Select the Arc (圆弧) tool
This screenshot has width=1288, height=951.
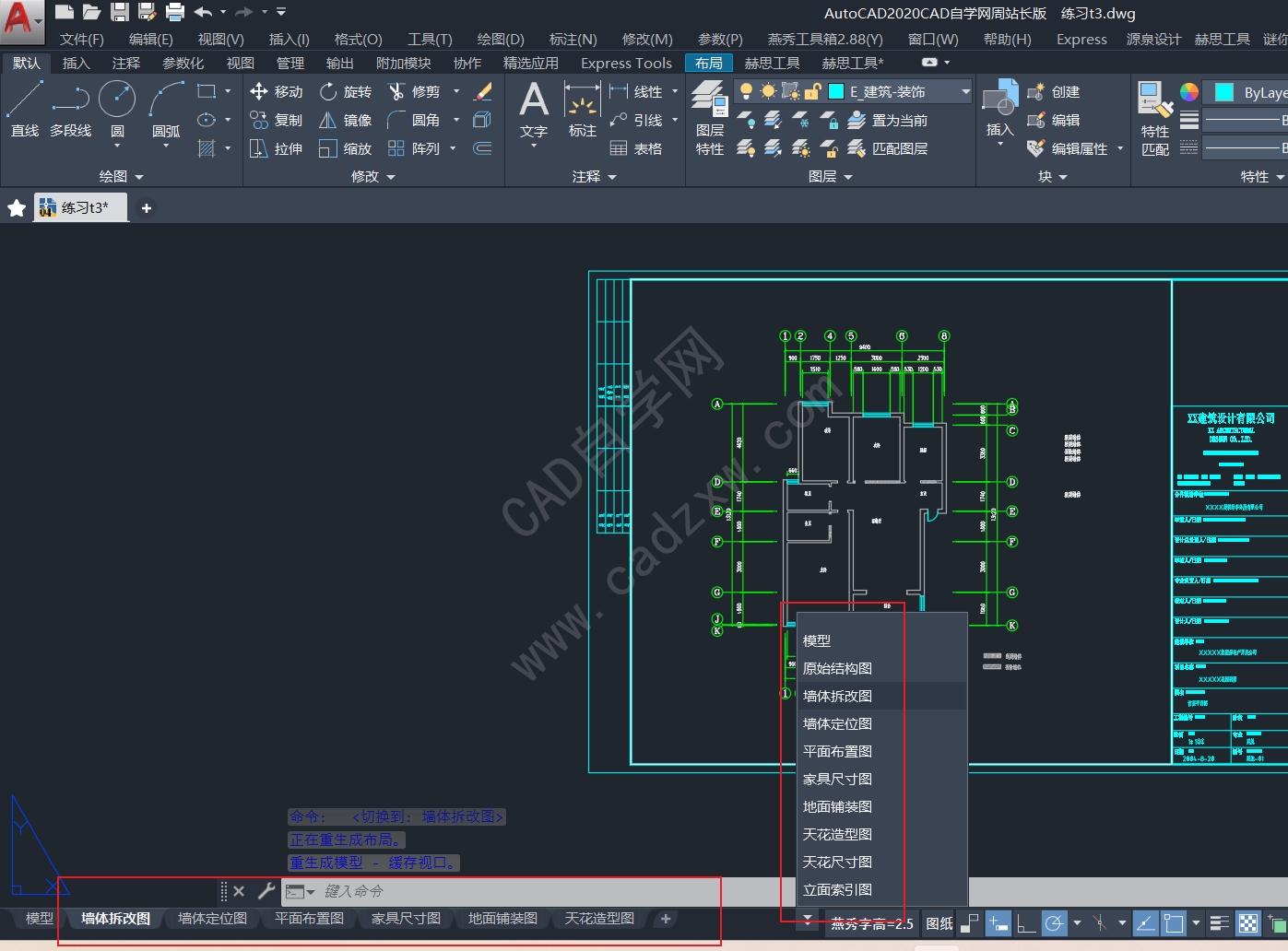click(x=166, y=109)
